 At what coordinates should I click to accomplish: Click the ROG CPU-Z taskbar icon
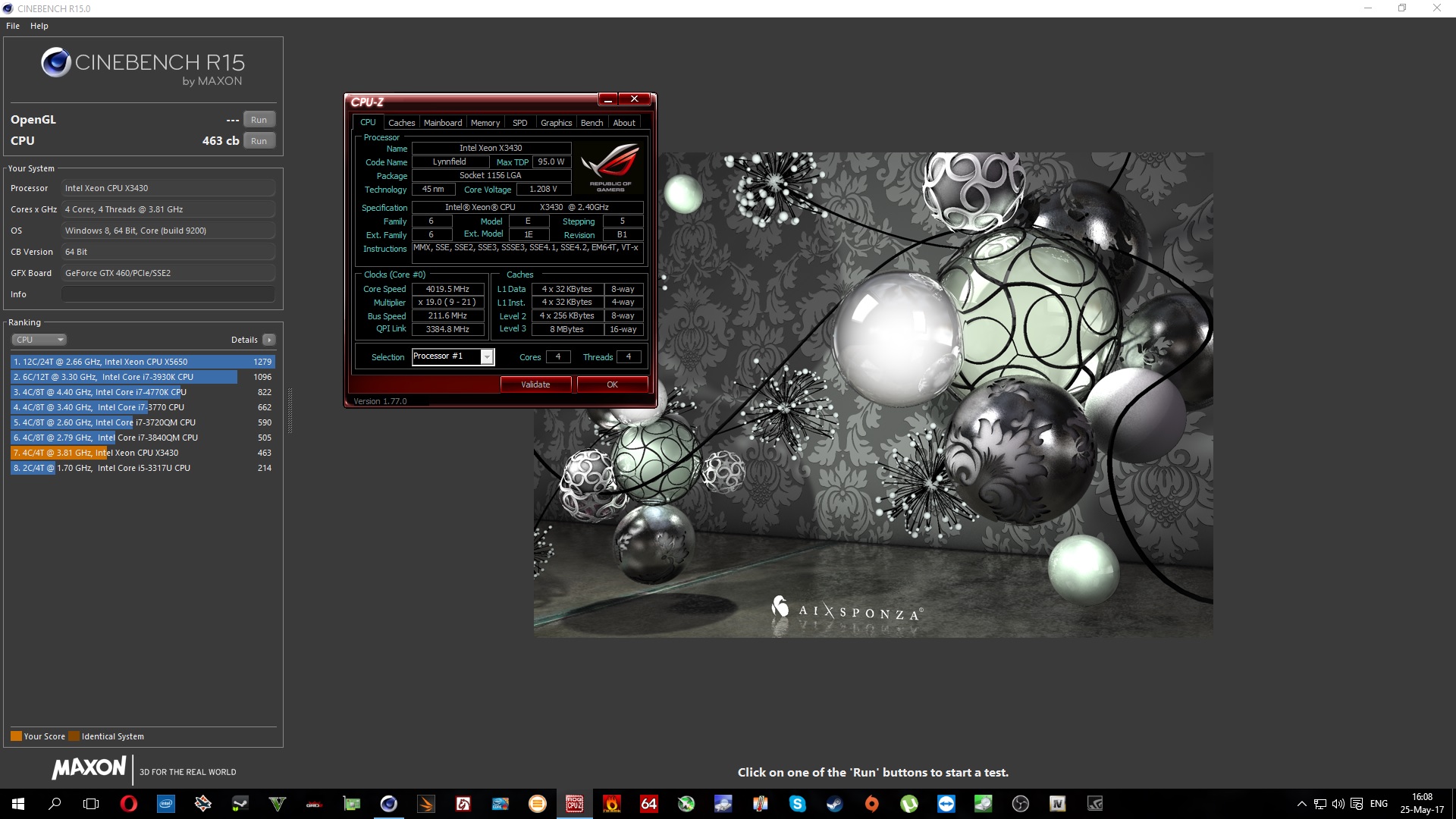click(x=575, y=804)
